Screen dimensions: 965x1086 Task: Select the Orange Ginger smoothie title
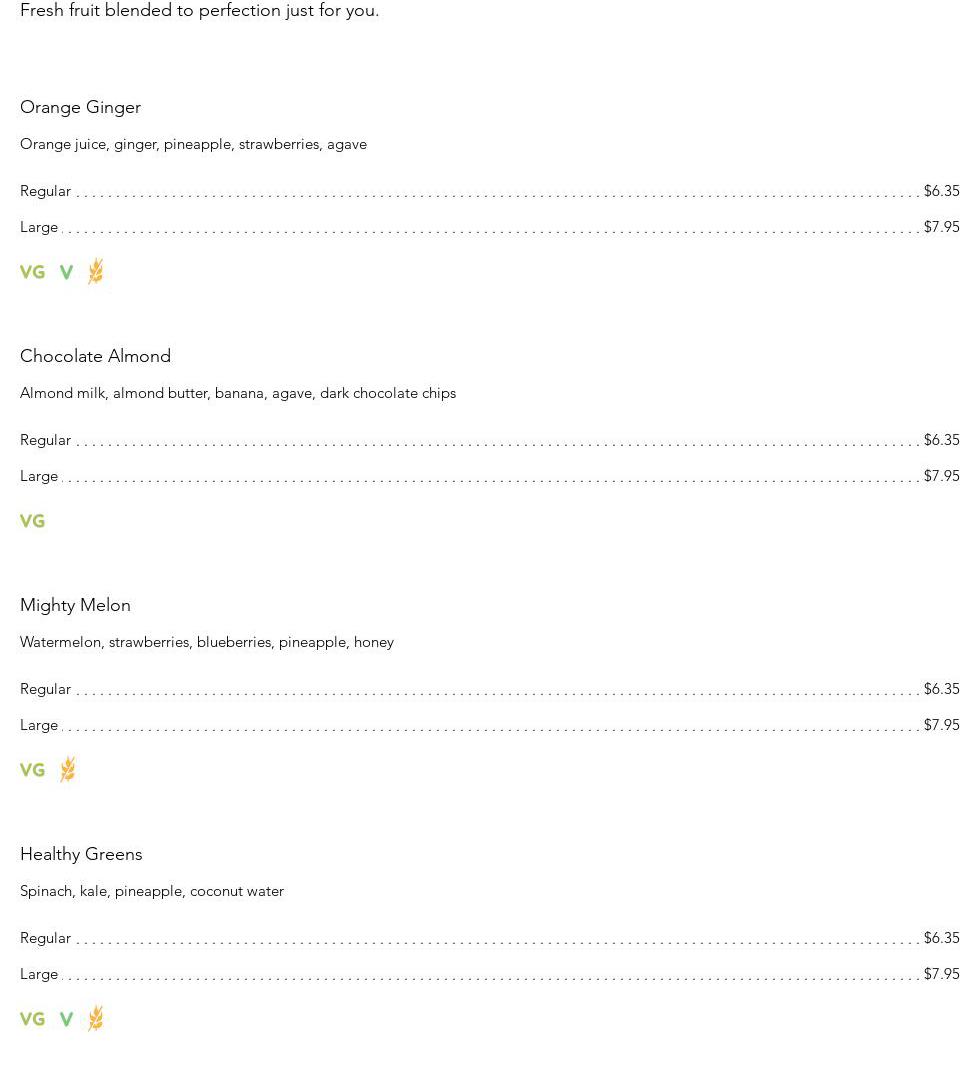coord(80,107)
